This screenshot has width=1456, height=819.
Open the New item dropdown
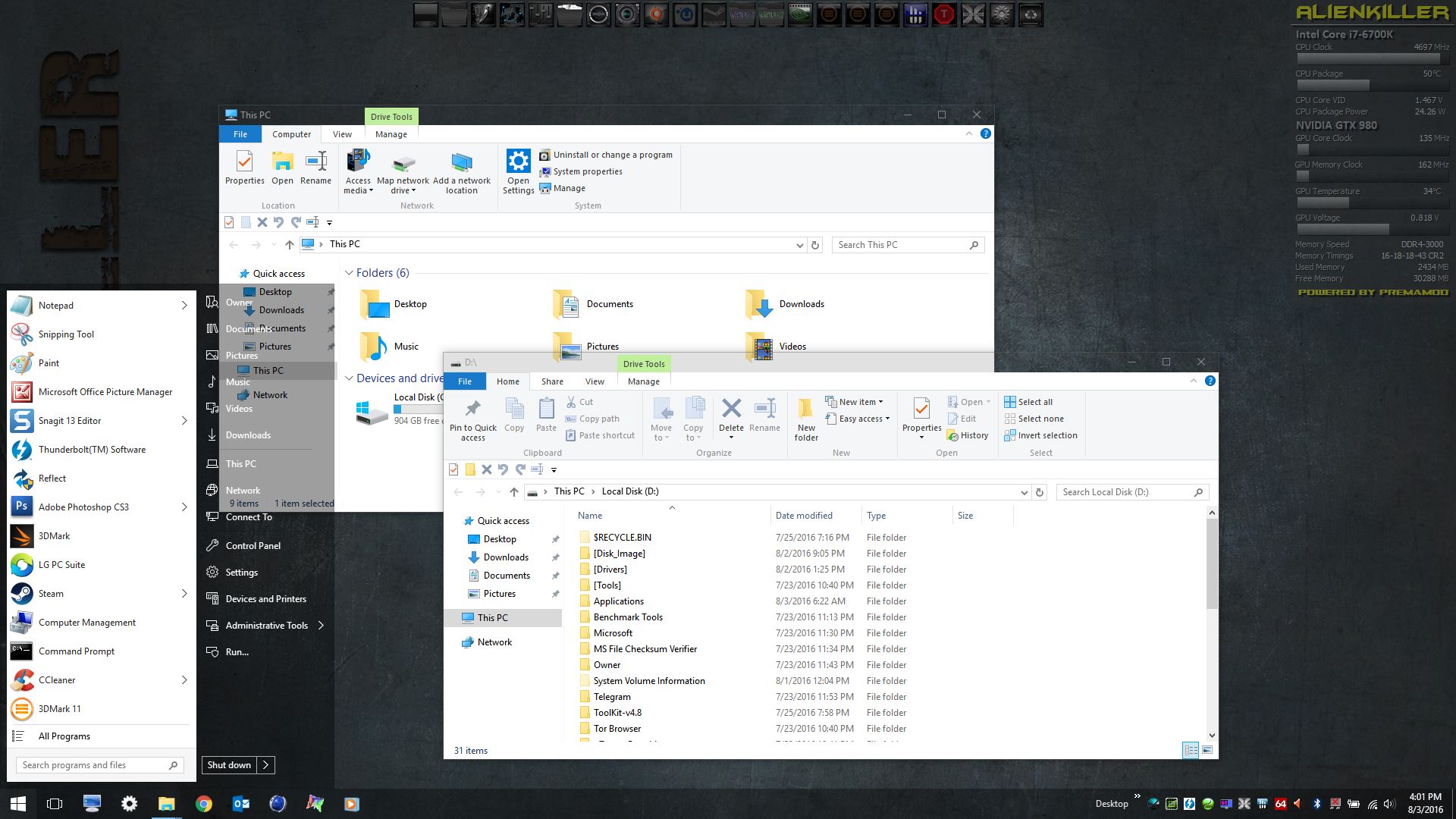(854, 402)
